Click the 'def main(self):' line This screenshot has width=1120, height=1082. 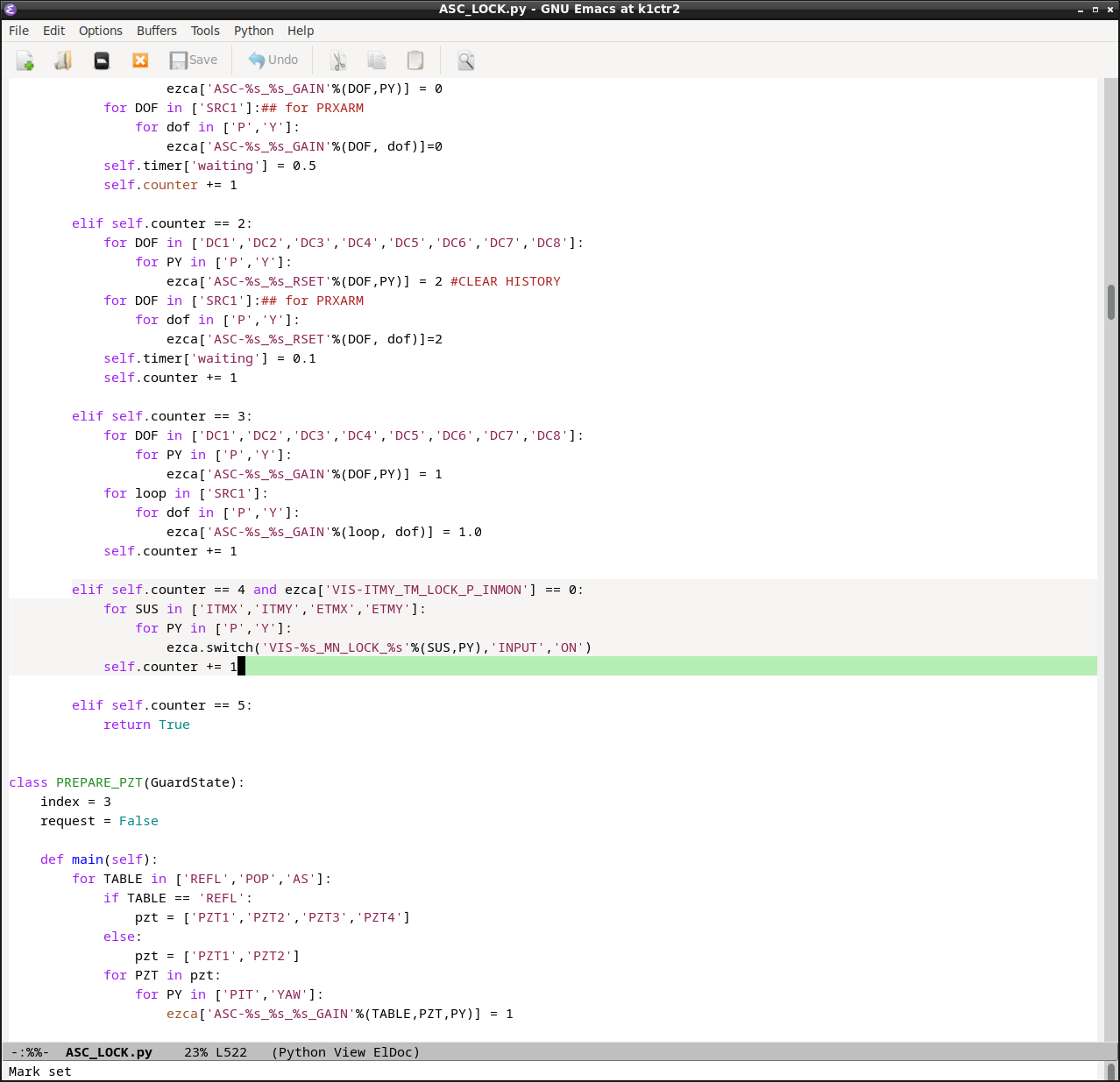99,859
